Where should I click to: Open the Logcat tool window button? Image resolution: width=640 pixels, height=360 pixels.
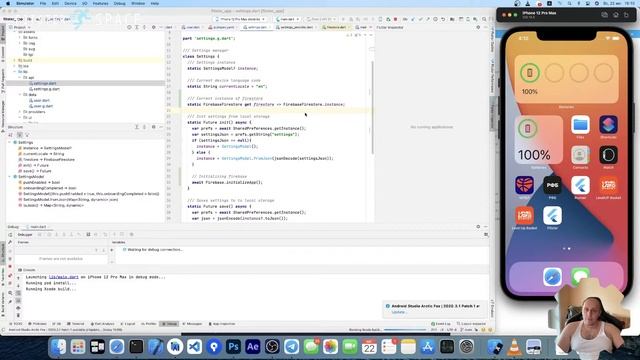128,324
